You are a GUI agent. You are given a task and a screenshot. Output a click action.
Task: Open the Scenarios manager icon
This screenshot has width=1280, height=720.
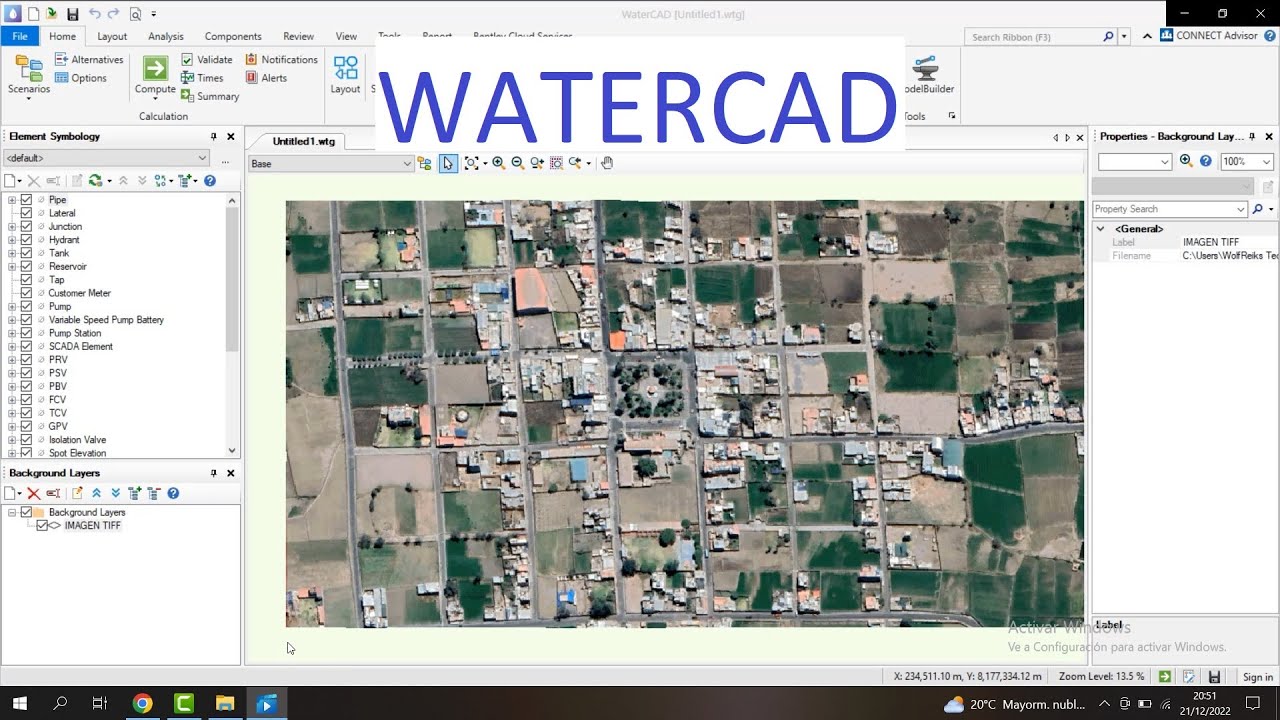tap(29, 69)
